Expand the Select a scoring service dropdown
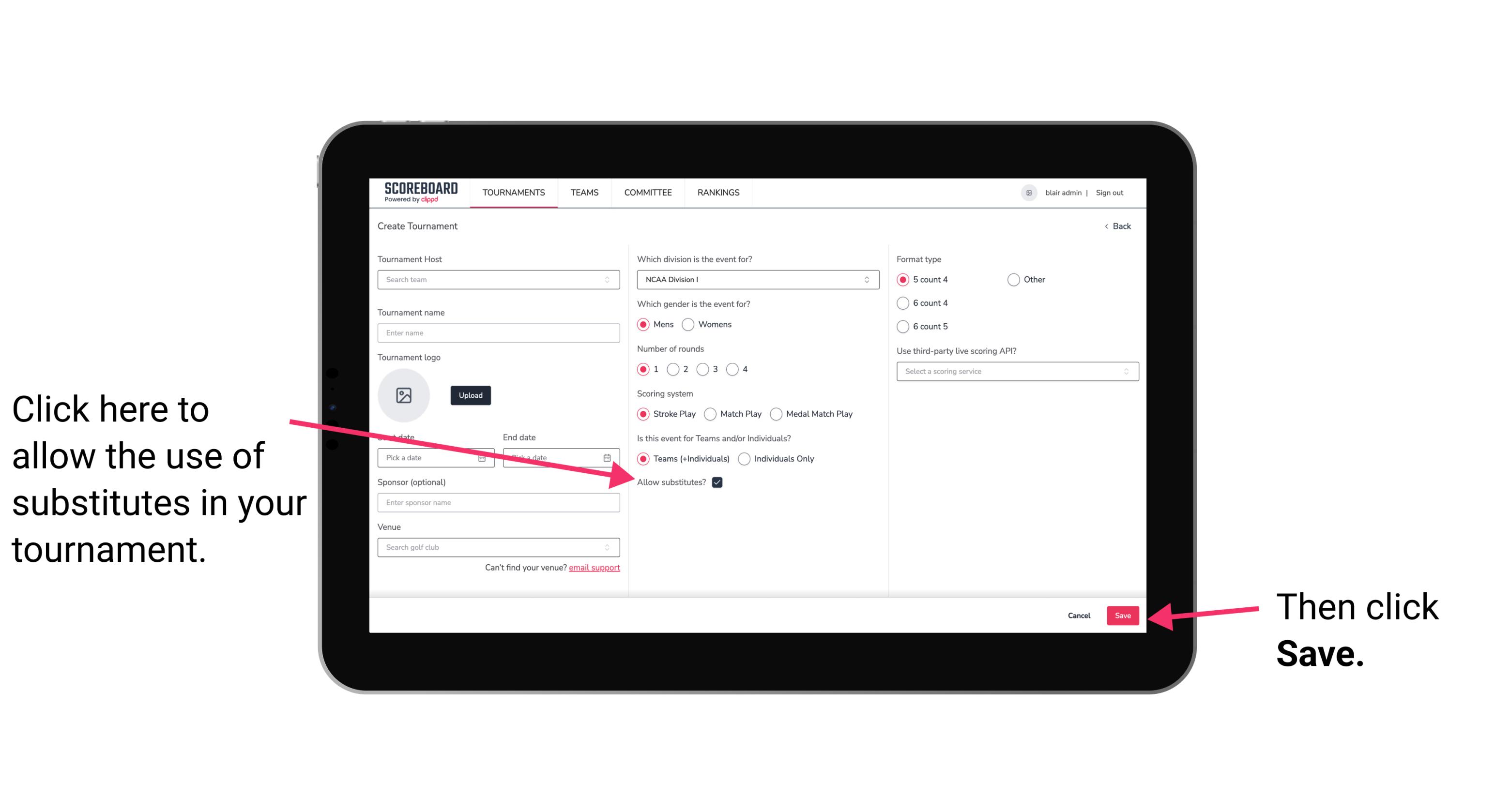This screenshot has width=1510, height=812. tap(1014, 371)
